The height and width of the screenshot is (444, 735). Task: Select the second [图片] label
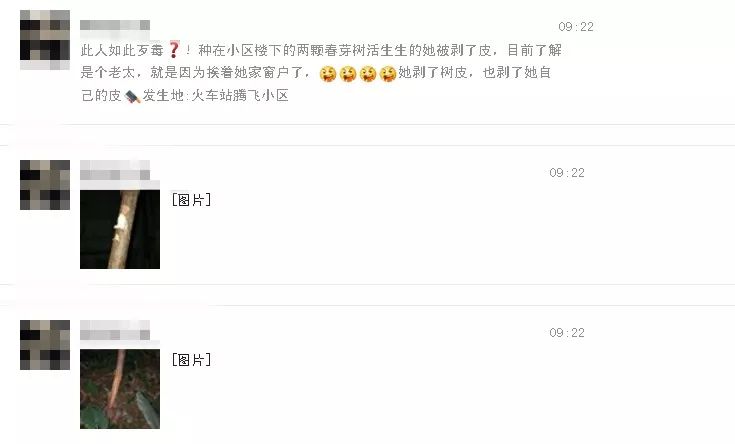coord(191,360)
